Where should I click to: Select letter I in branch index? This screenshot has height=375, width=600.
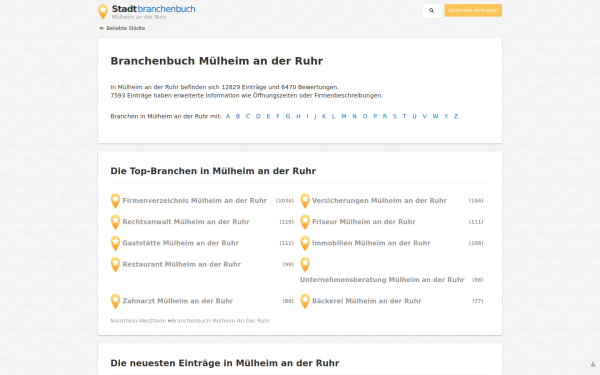(307, 116)
